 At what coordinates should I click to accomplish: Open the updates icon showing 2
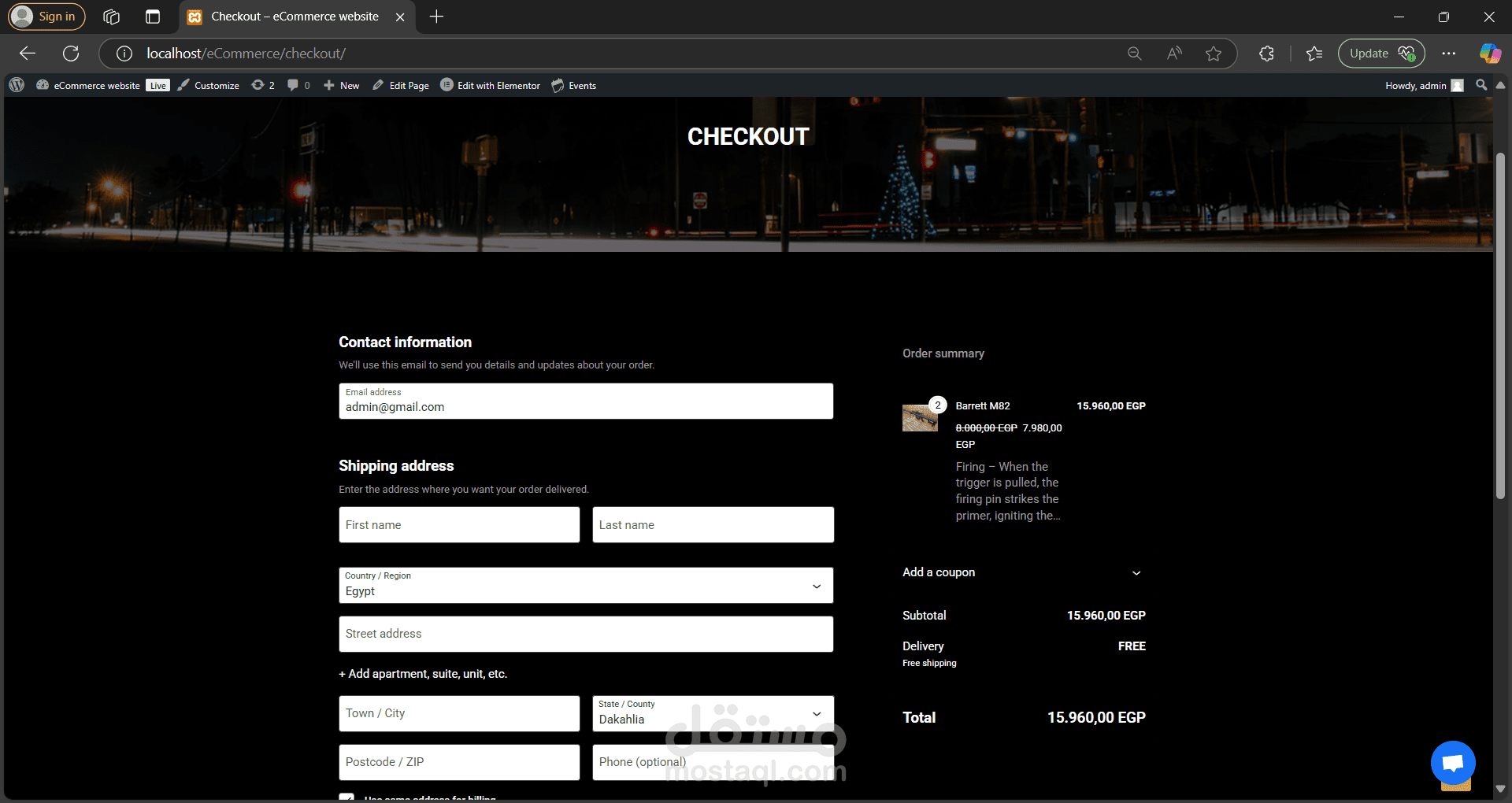pyautogui.click(x=263, y=85)
